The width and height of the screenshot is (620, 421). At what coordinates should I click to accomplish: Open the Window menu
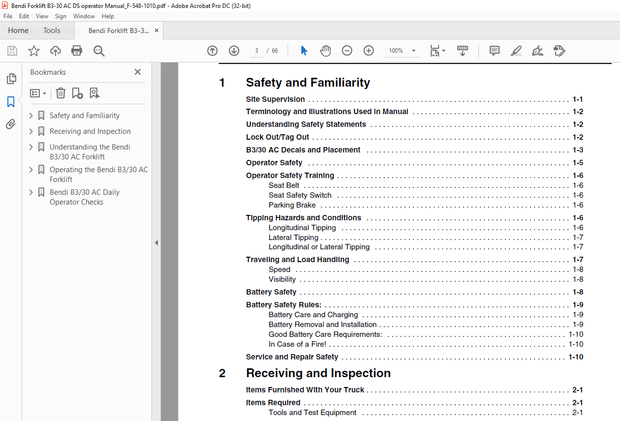click(x=84, y=16)
